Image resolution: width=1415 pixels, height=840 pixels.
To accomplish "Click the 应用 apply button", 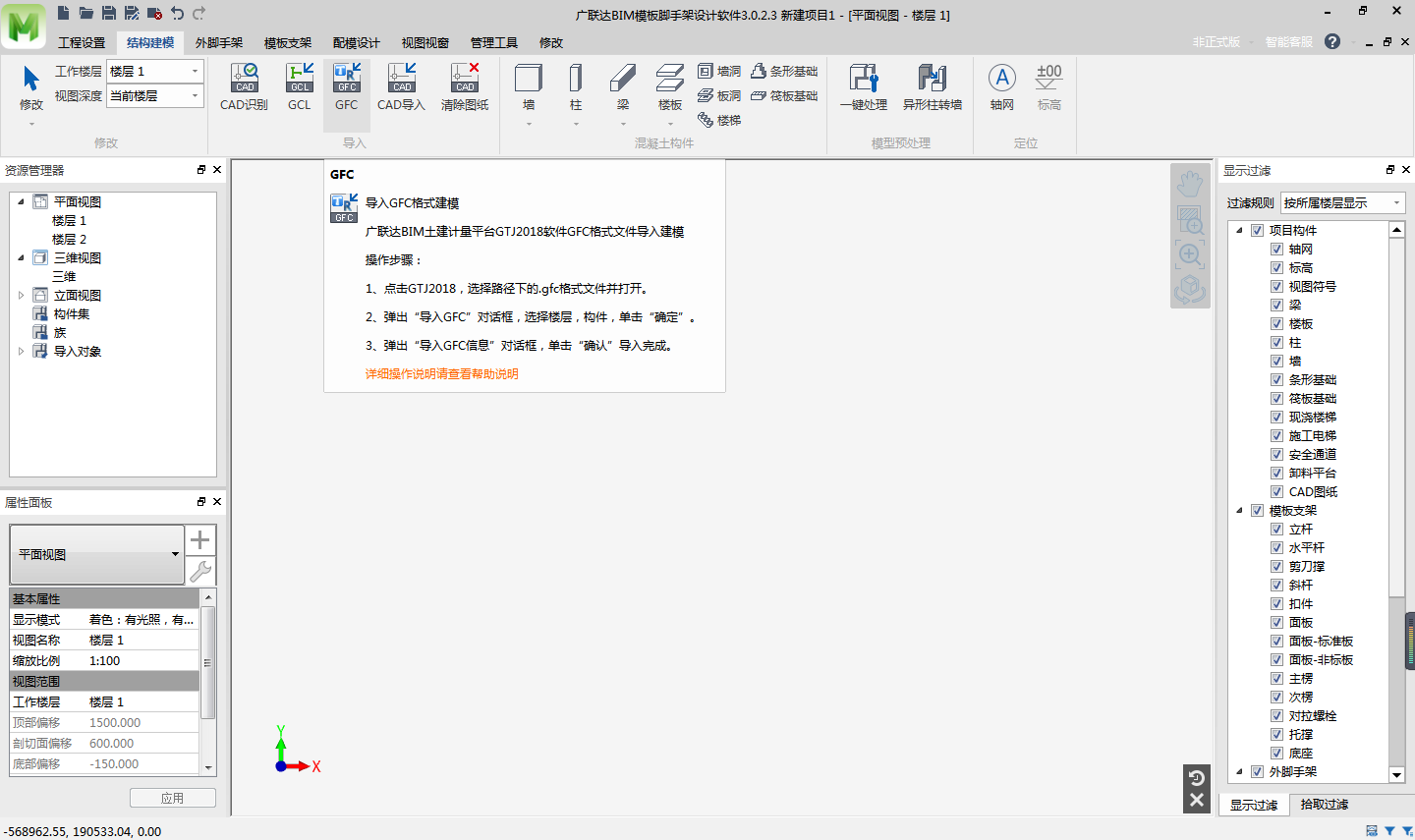I will click(173, 798).
